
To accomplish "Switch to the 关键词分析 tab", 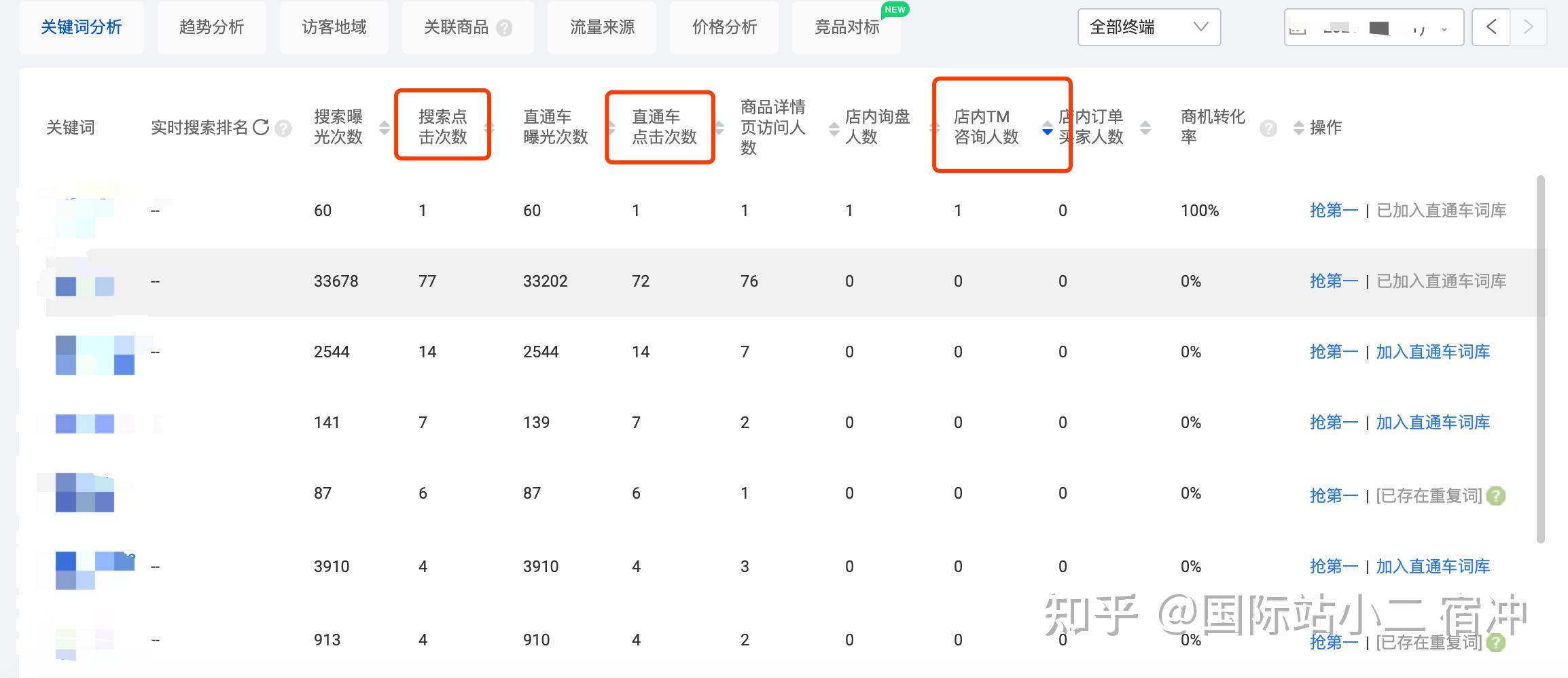I will [81, 27].
